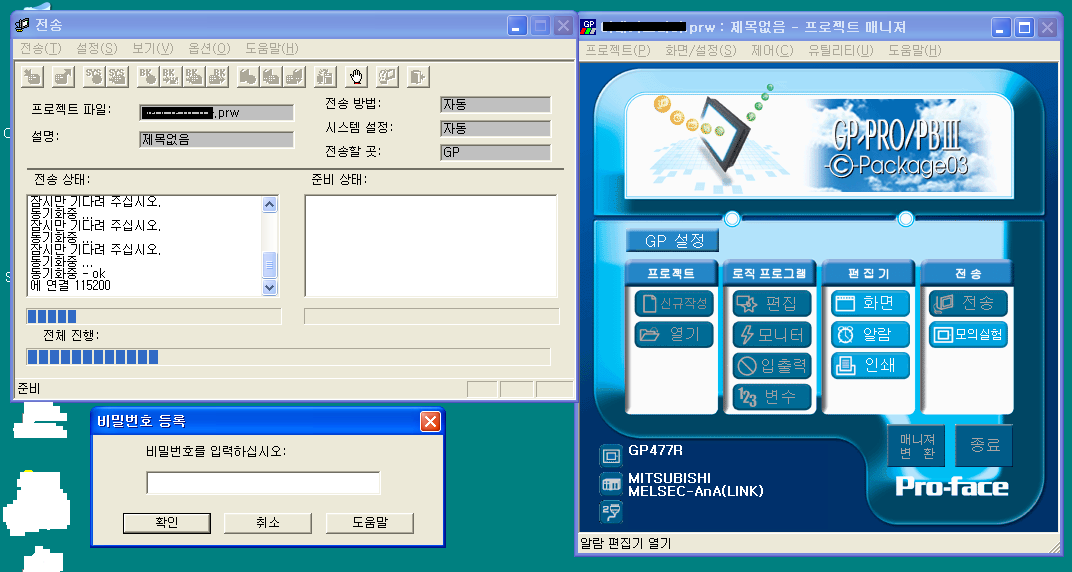Viewport: 1072px width, 572px height.
Task: Click the exit door toolbar icon
Action: (x=418, y=77)
